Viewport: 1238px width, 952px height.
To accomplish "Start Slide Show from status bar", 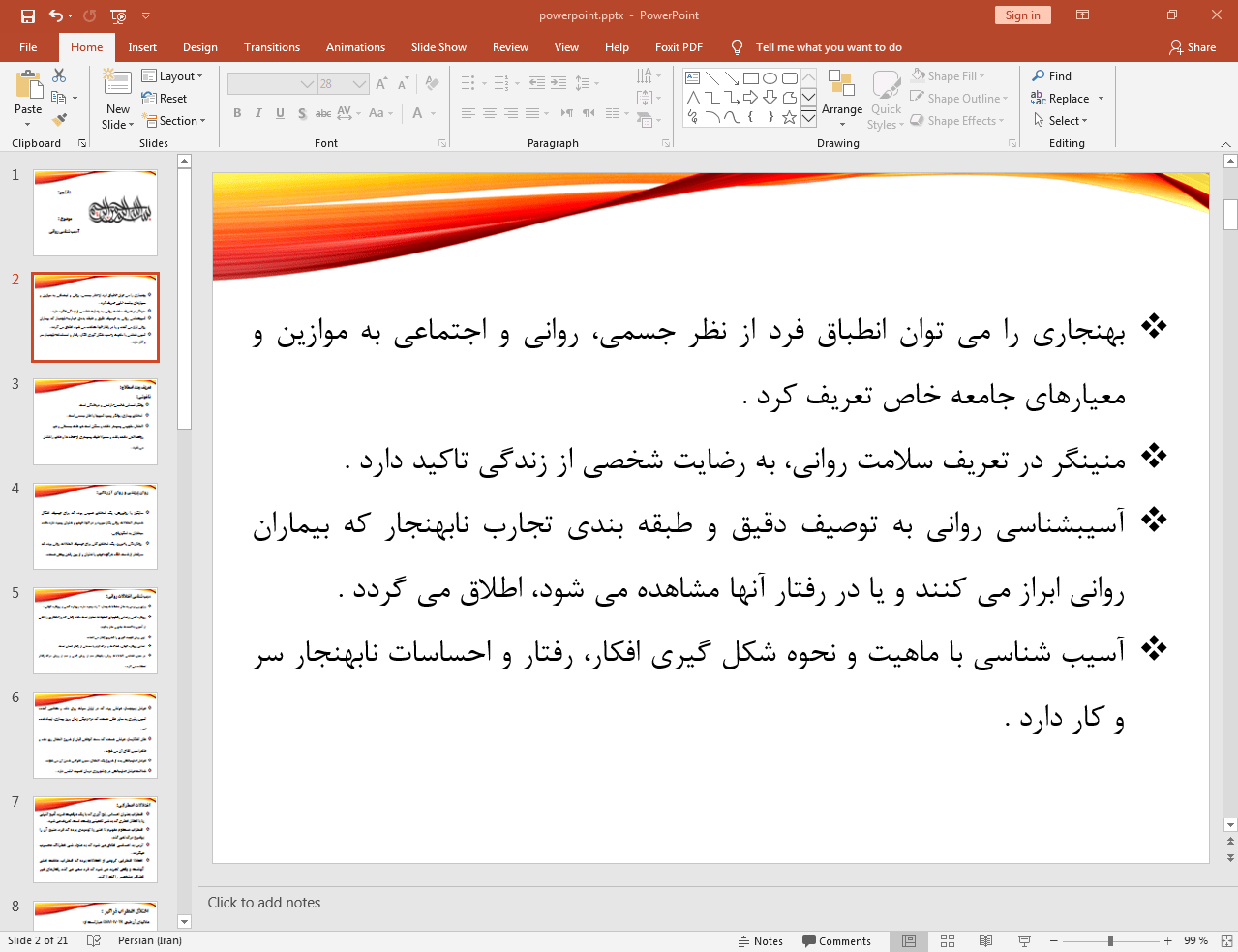I will click(1024, 940).
